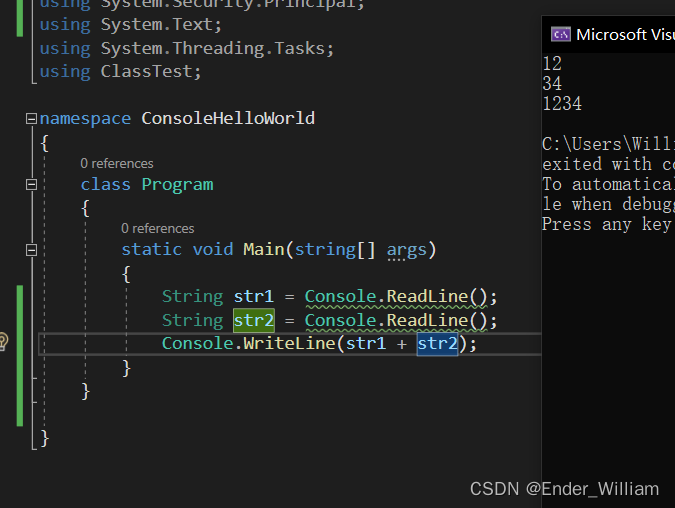
Task: Click the console window title bar icon
Action: (x=561, y=34)
